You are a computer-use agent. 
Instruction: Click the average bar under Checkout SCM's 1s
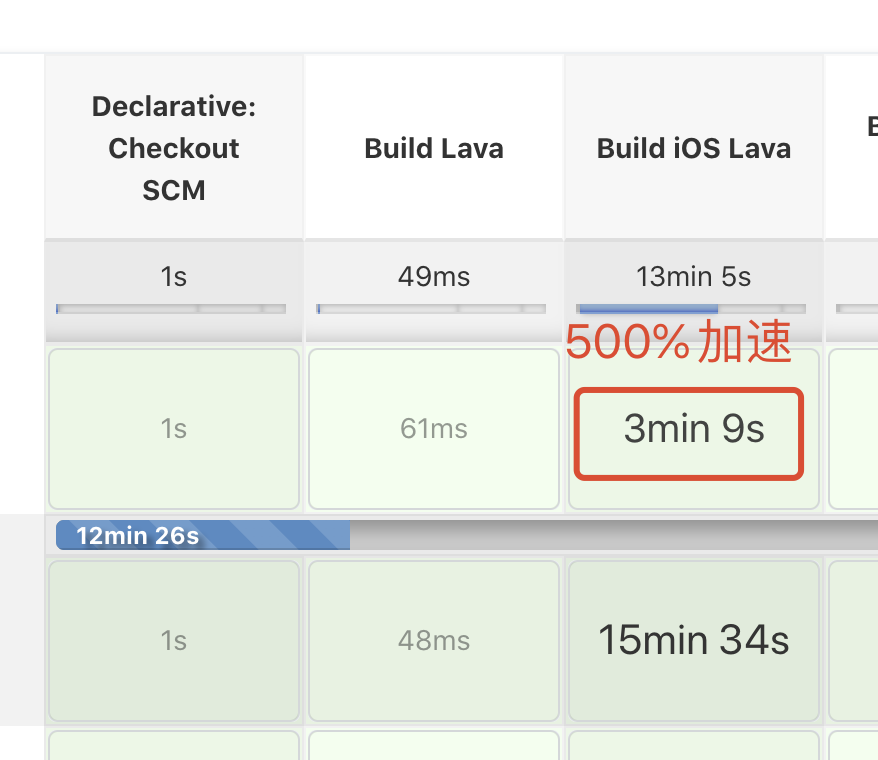[x=171, y=309]
